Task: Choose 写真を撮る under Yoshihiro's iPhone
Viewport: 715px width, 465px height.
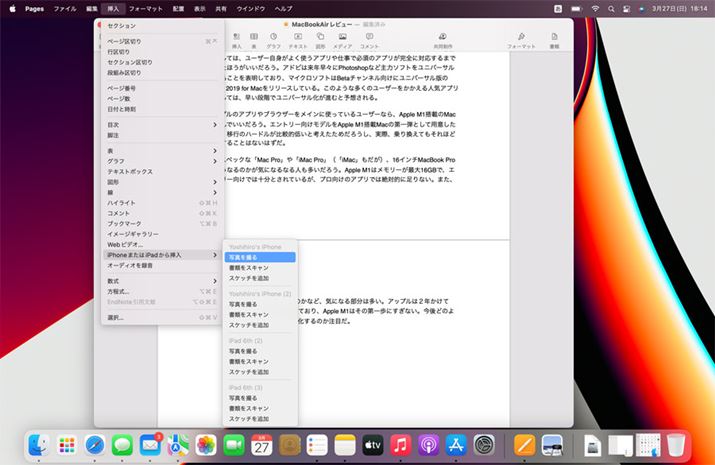Action: point(260,257)
